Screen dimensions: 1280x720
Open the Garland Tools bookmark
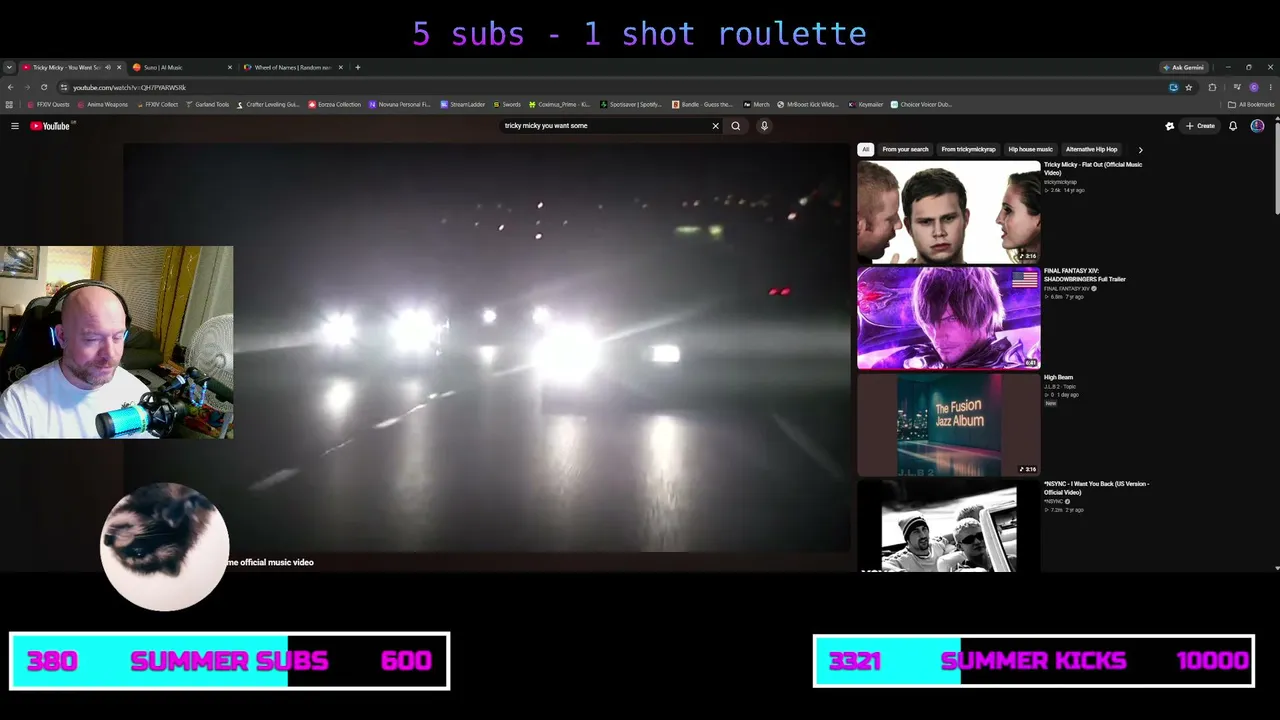pyautogui.click(x=208, y=104)
